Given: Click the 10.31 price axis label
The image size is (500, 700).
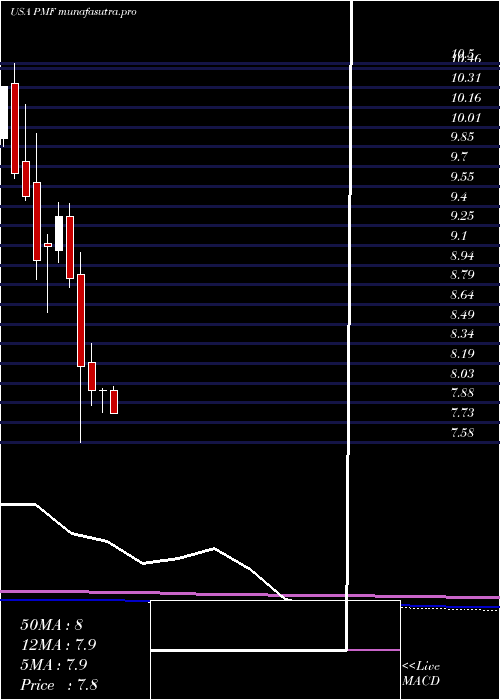Looking at the screenshot, I should point(466,78).
